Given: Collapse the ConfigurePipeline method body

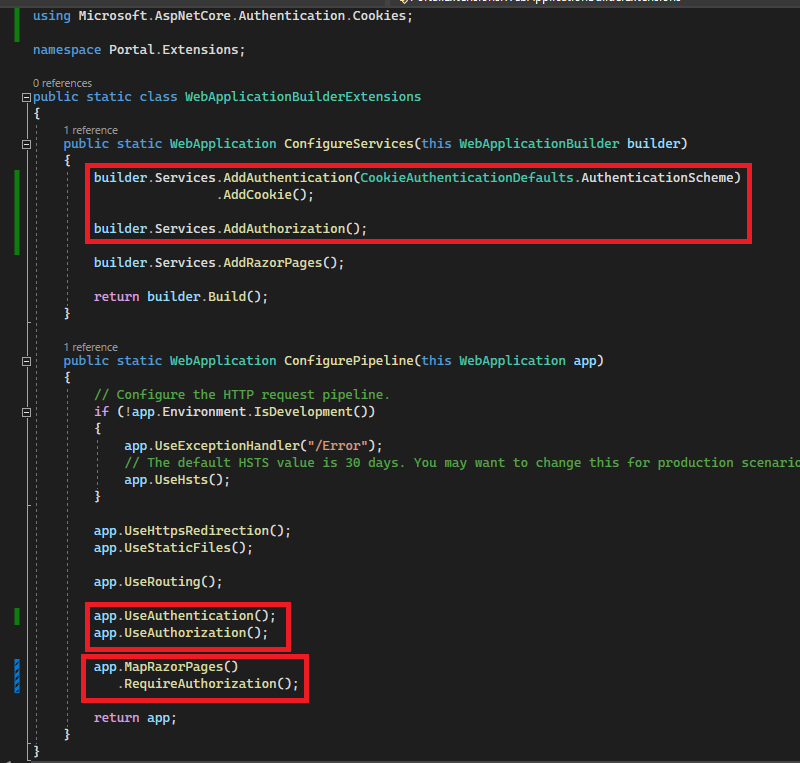Looking at the screenshot, I should [x=25, y=361].
